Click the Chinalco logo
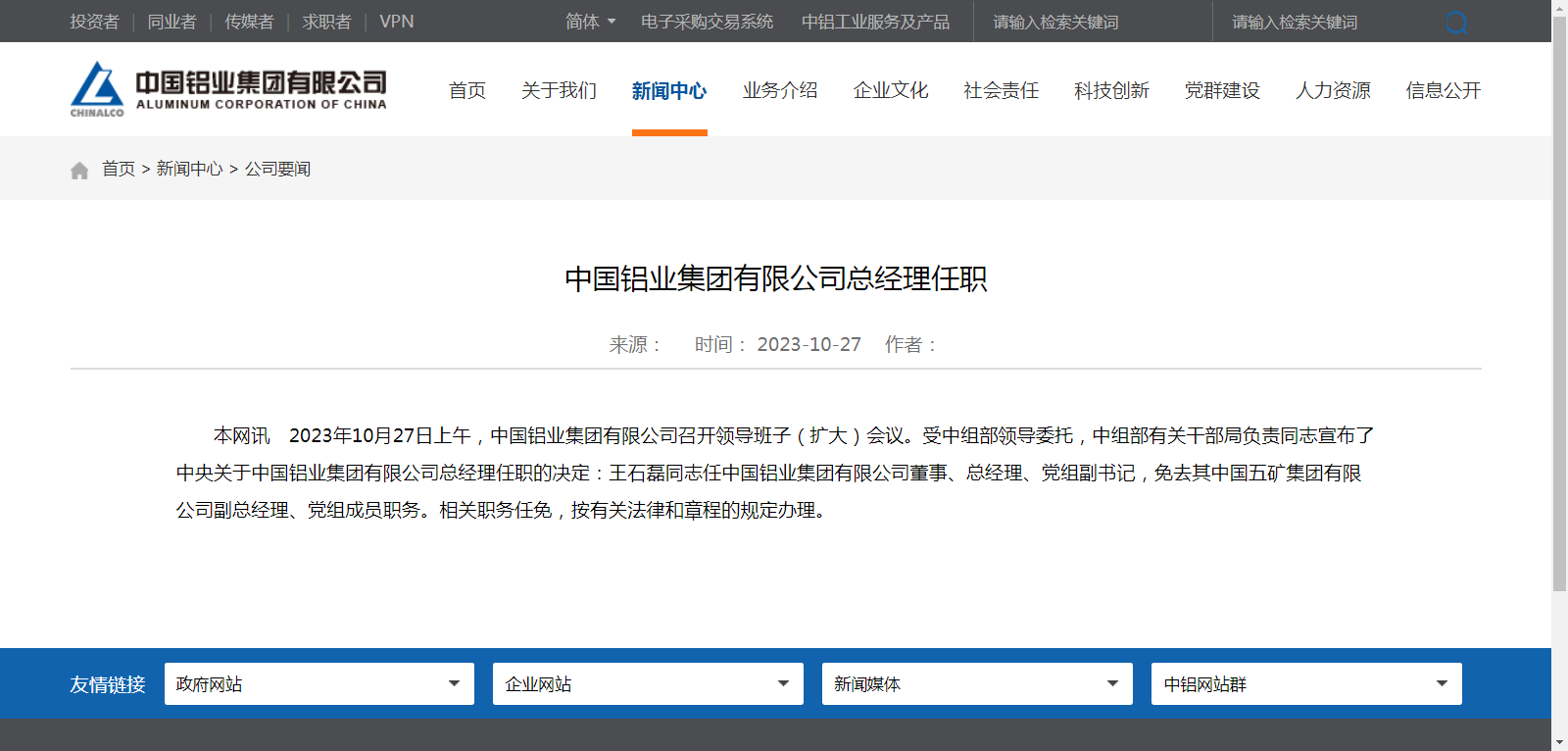The width and height of the screenshot is (1568, 751). pos(228,89)
